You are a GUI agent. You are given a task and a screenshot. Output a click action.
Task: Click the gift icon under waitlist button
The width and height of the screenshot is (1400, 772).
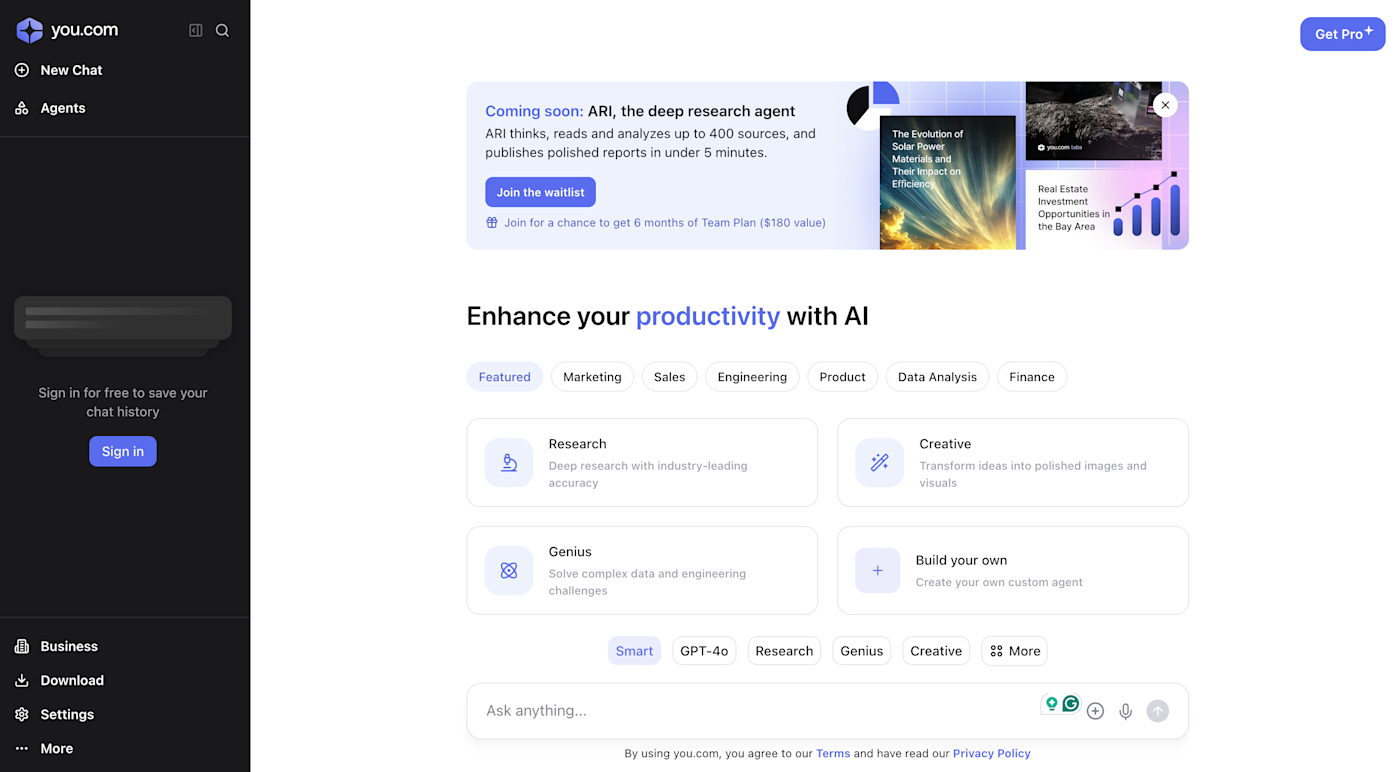[492, 223]
